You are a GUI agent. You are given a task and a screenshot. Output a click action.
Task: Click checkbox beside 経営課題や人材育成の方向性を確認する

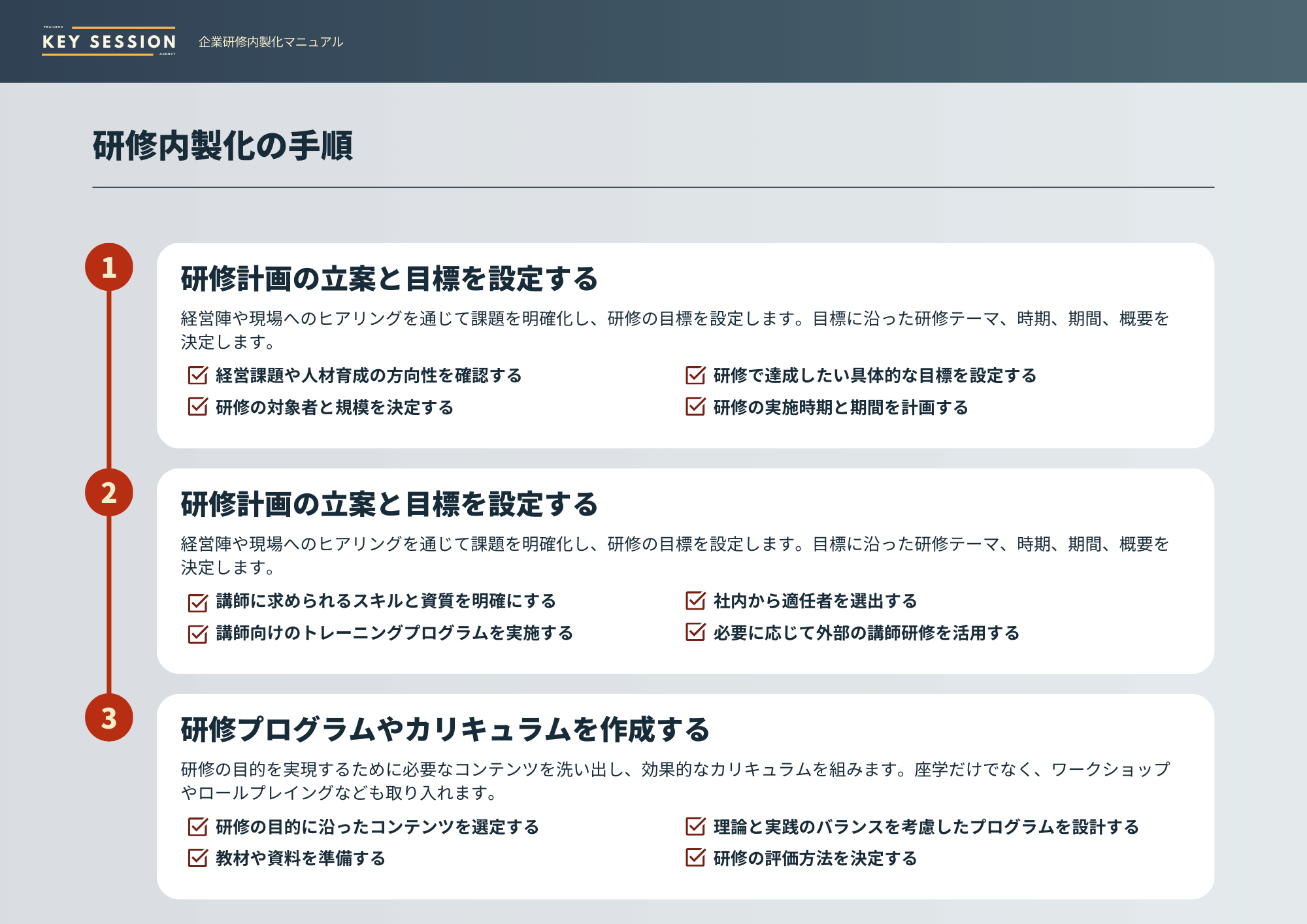tap(197, 375)
